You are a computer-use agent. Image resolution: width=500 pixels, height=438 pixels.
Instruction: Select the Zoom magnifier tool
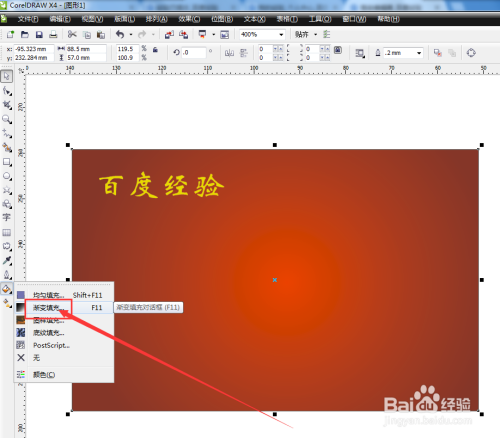point(7,119)
